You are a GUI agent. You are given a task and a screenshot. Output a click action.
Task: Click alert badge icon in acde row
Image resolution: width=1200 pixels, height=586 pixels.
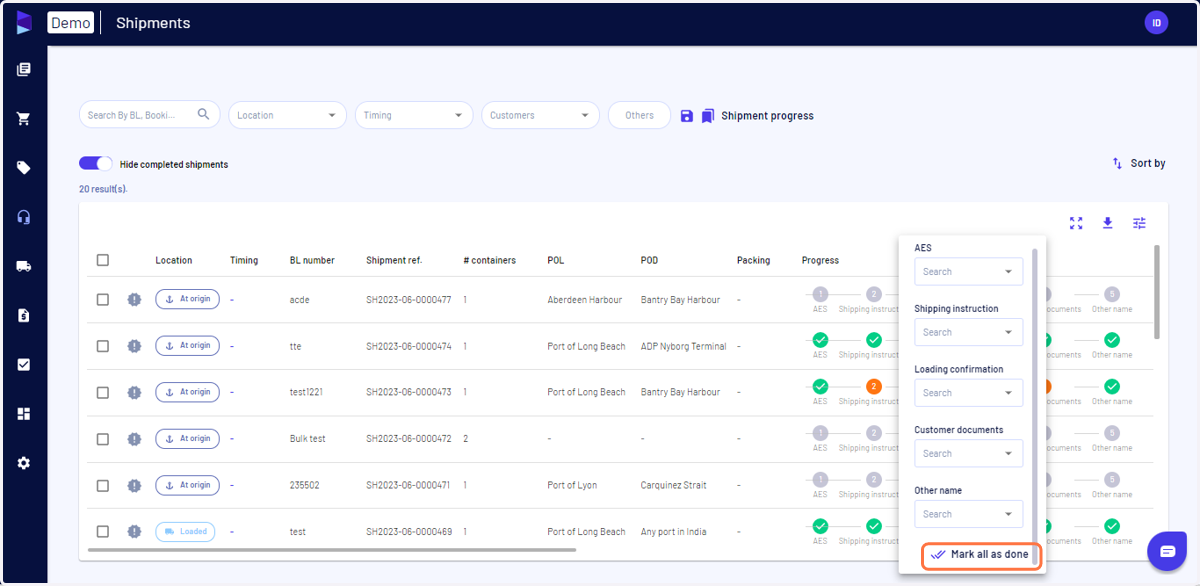click(x=134, y=299)
